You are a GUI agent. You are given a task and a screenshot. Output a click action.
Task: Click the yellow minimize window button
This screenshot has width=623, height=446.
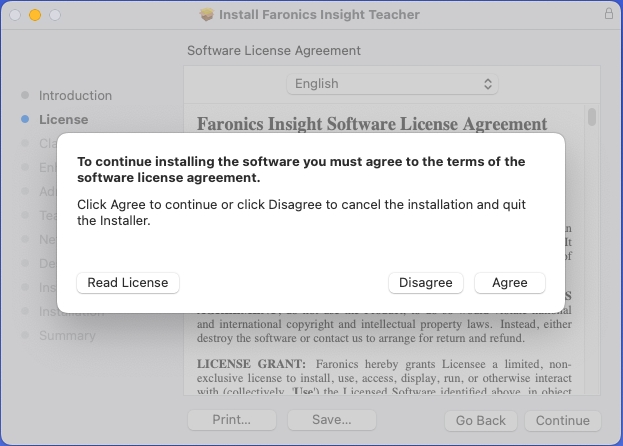(35, 15)
